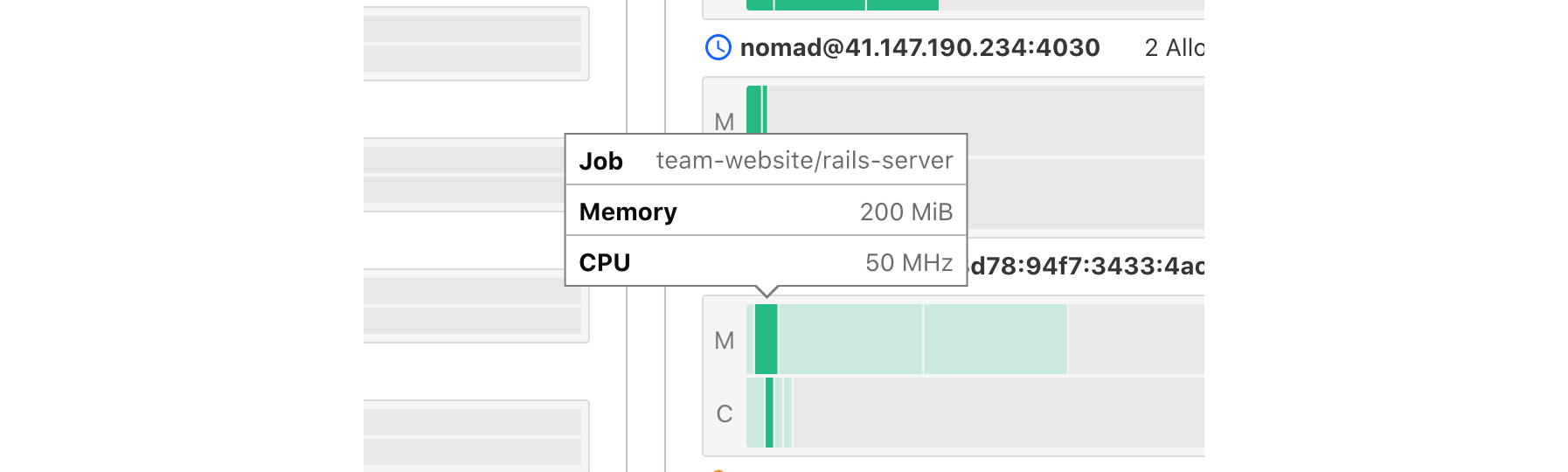Screen dimensions: 1568x472
Task: Click the gray CPU bar right of the tooltip
Action: (1084, 194)
